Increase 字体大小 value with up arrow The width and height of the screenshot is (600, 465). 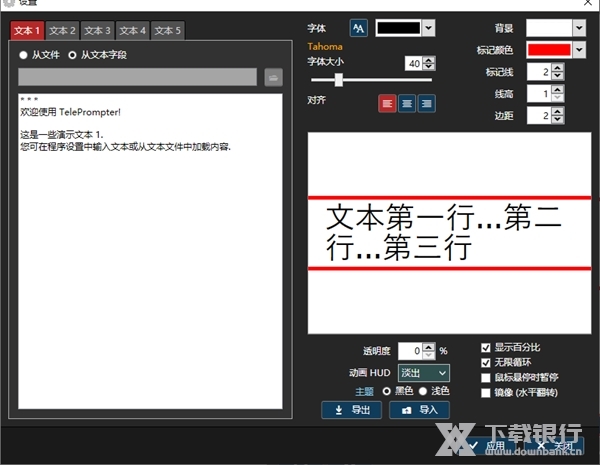(x=429, y=60)
